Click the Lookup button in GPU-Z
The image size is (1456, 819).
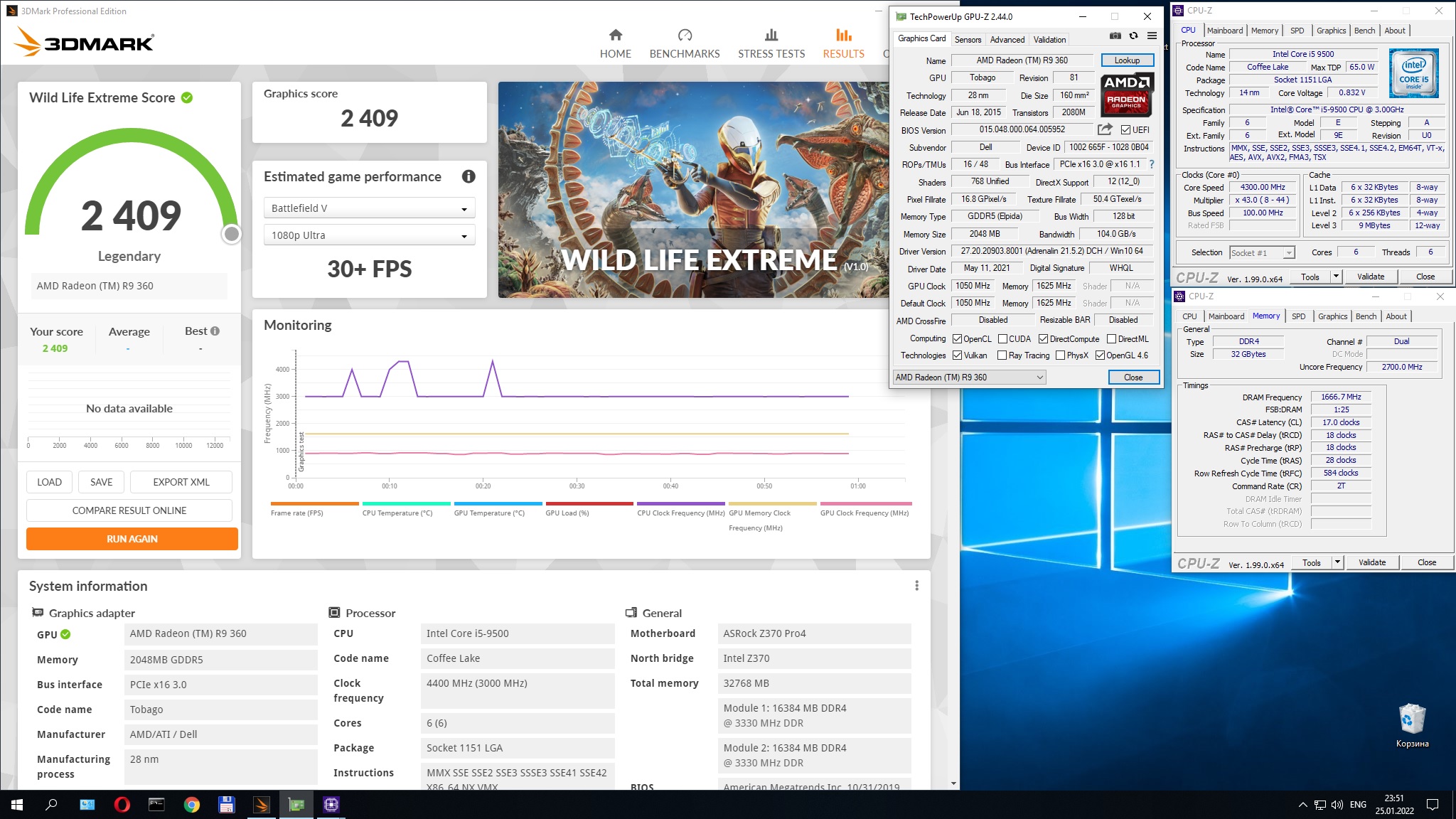(x=1127, y=60)
